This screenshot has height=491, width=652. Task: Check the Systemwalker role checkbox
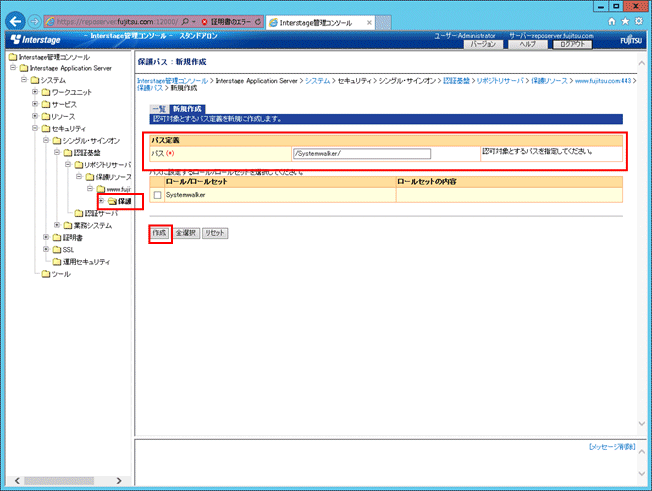pyautogui.click(x=157, y=195)
